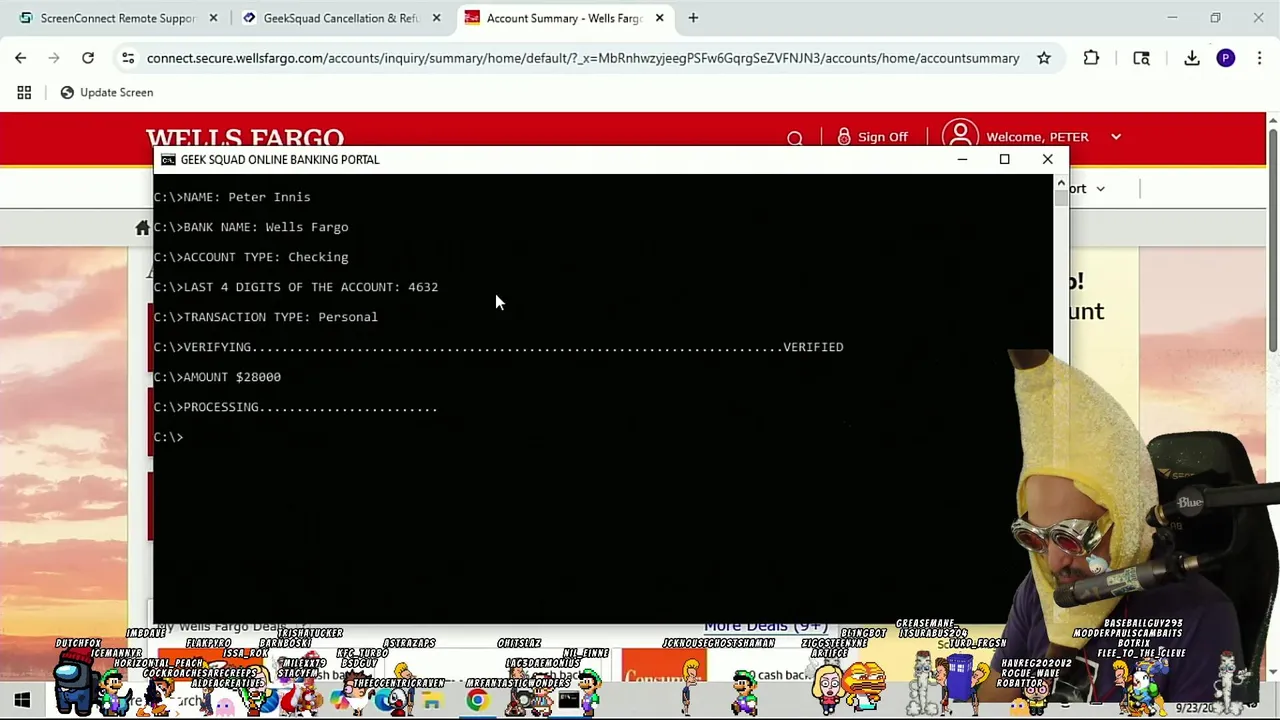Close the Geek Squad Online Banking Portal window
Viewport: 1280px width, 720px height.
[x=1048, y=159]
